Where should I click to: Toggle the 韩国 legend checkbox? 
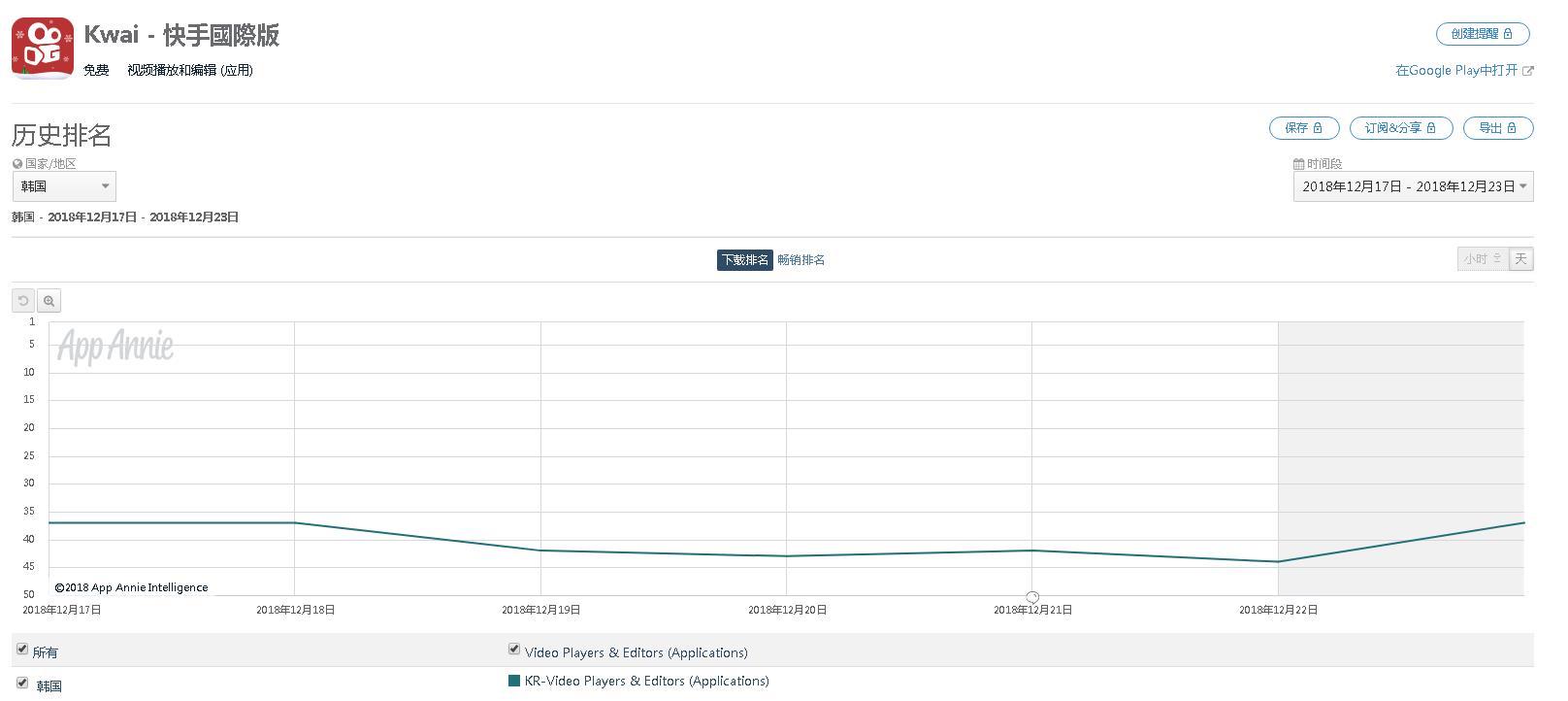tap(22, 683)
